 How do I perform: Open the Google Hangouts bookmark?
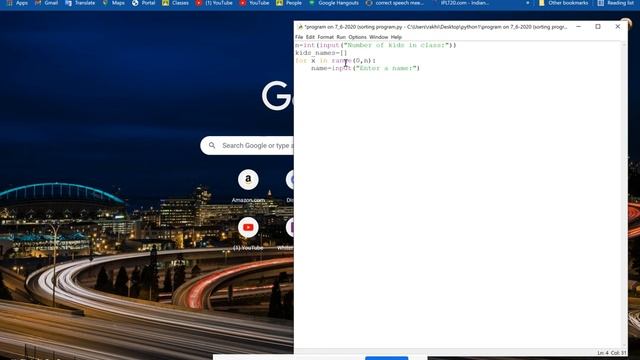334,3
